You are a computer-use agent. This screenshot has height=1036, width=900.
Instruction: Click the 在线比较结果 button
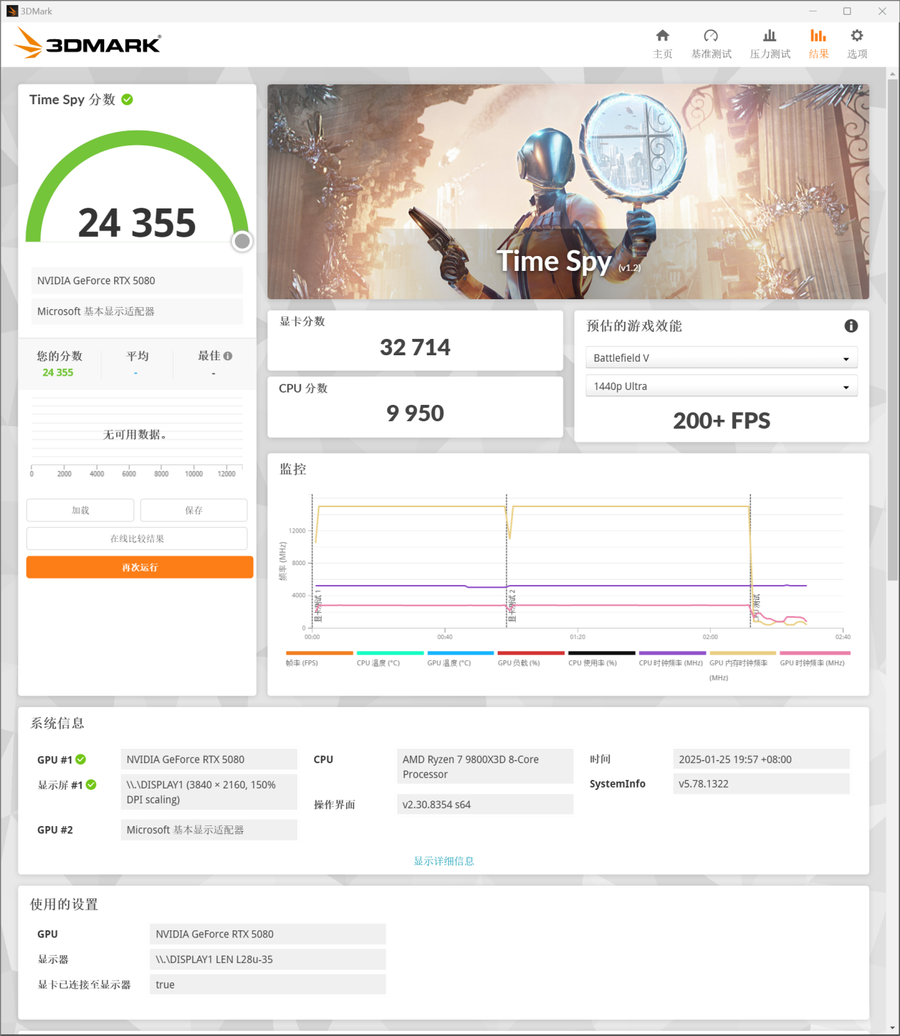pos(137,539)
